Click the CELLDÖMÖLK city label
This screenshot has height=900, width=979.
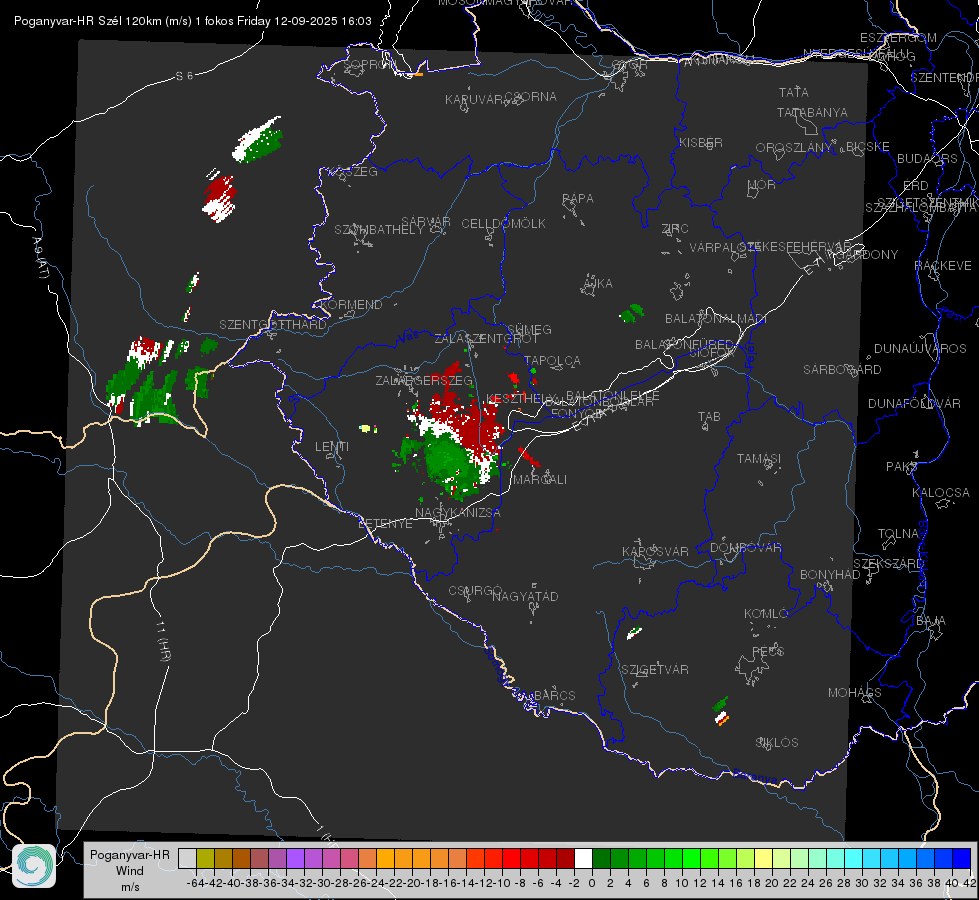(x=504, y=224)
